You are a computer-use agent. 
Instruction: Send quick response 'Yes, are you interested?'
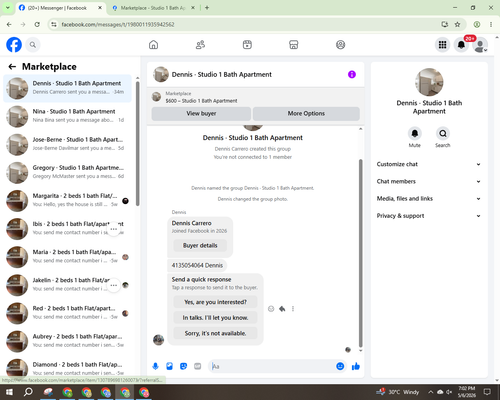215,302
